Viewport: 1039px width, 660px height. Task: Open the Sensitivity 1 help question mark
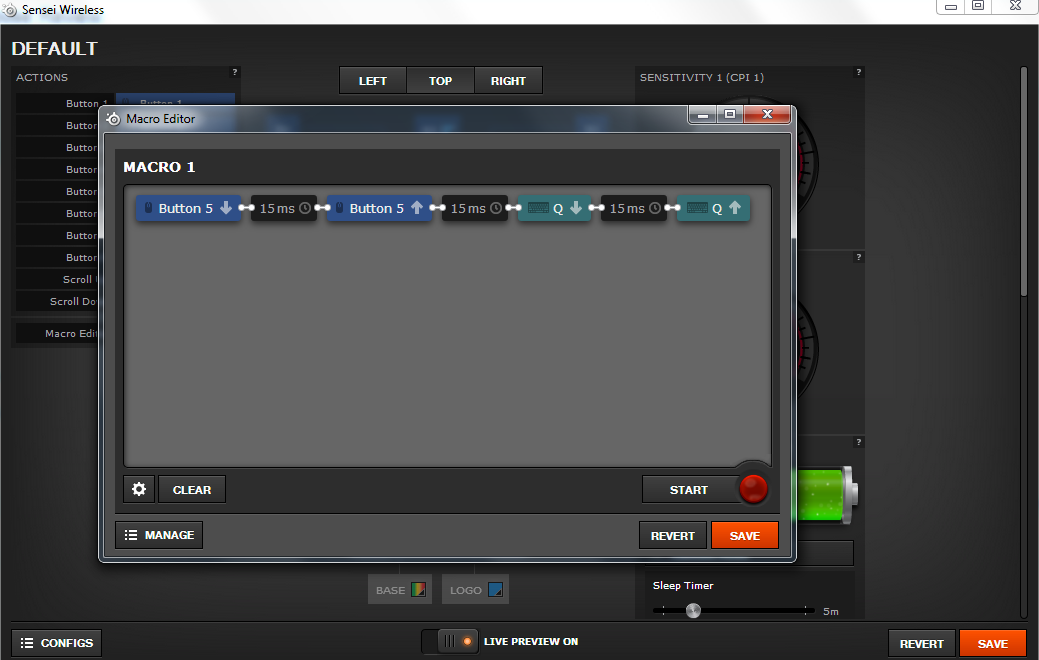(859, 72)
